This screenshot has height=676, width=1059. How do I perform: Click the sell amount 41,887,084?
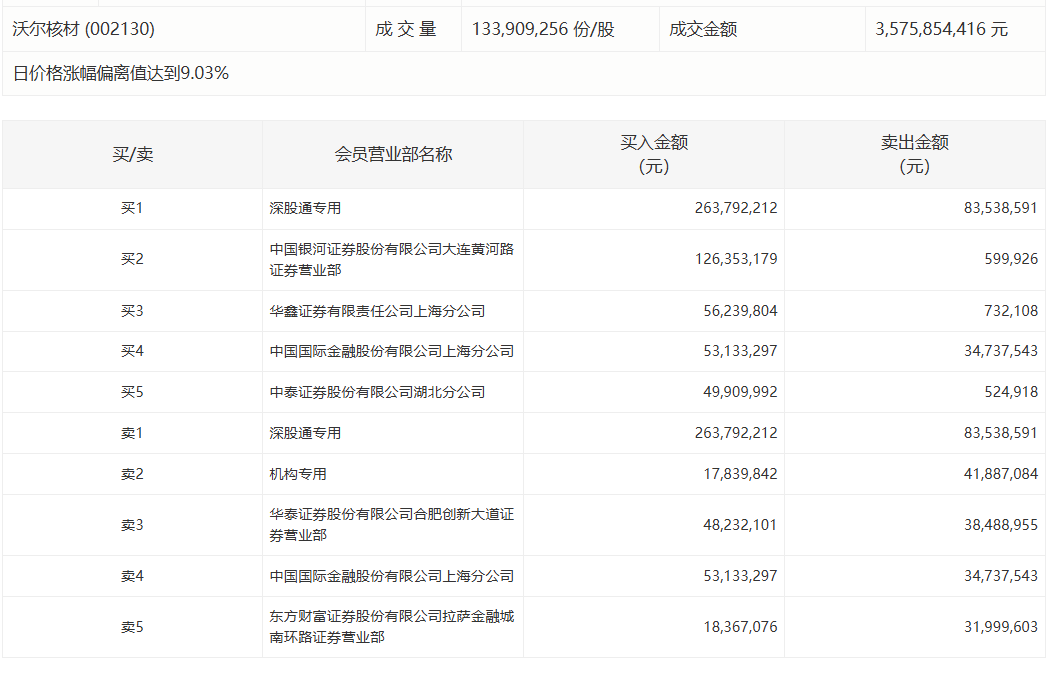tap(996, 474)
